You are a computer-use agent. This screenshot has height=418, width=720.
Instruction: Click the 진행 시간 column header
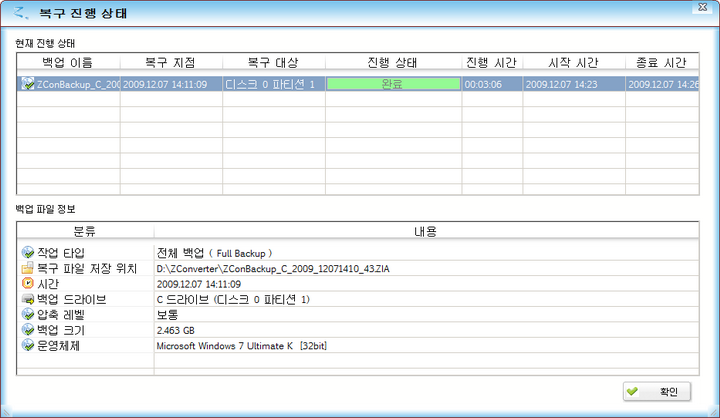coord(492,62)
